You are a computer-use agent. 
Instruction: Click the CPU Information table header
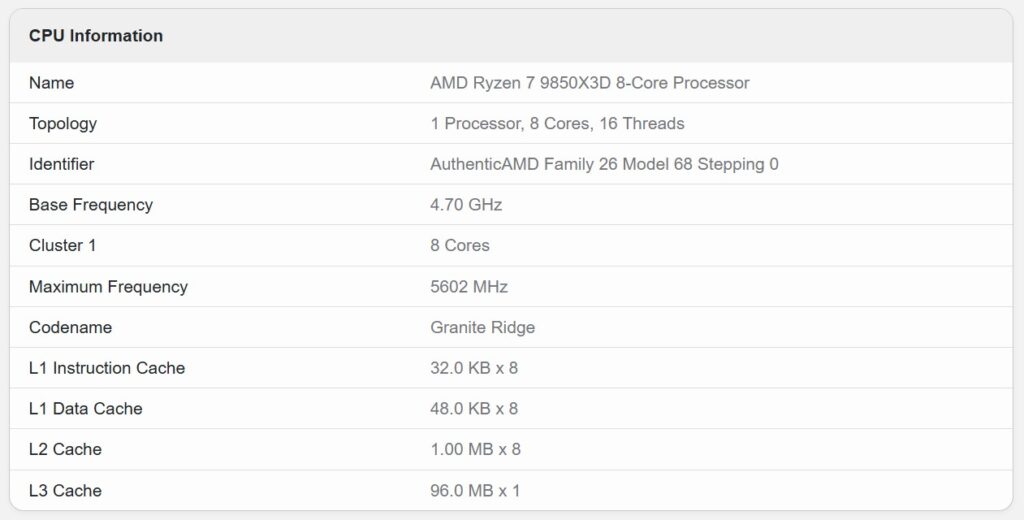(96, 36)
